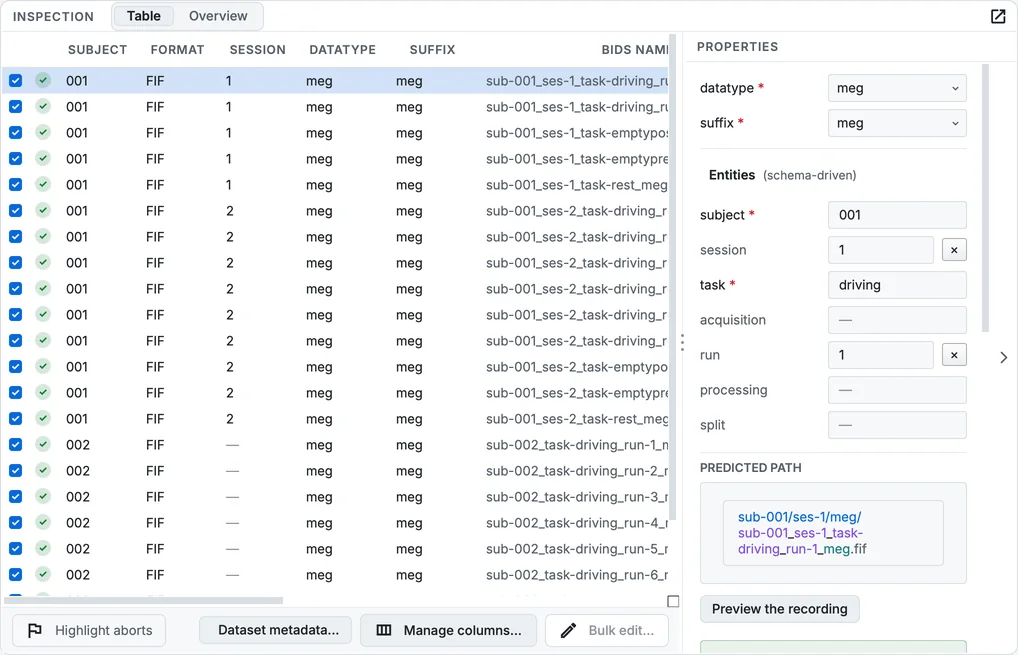Screen dimensions: 1018x655
Task: Switch to the Overview tab
Action: pyautogui.click(x=218, y=16)
